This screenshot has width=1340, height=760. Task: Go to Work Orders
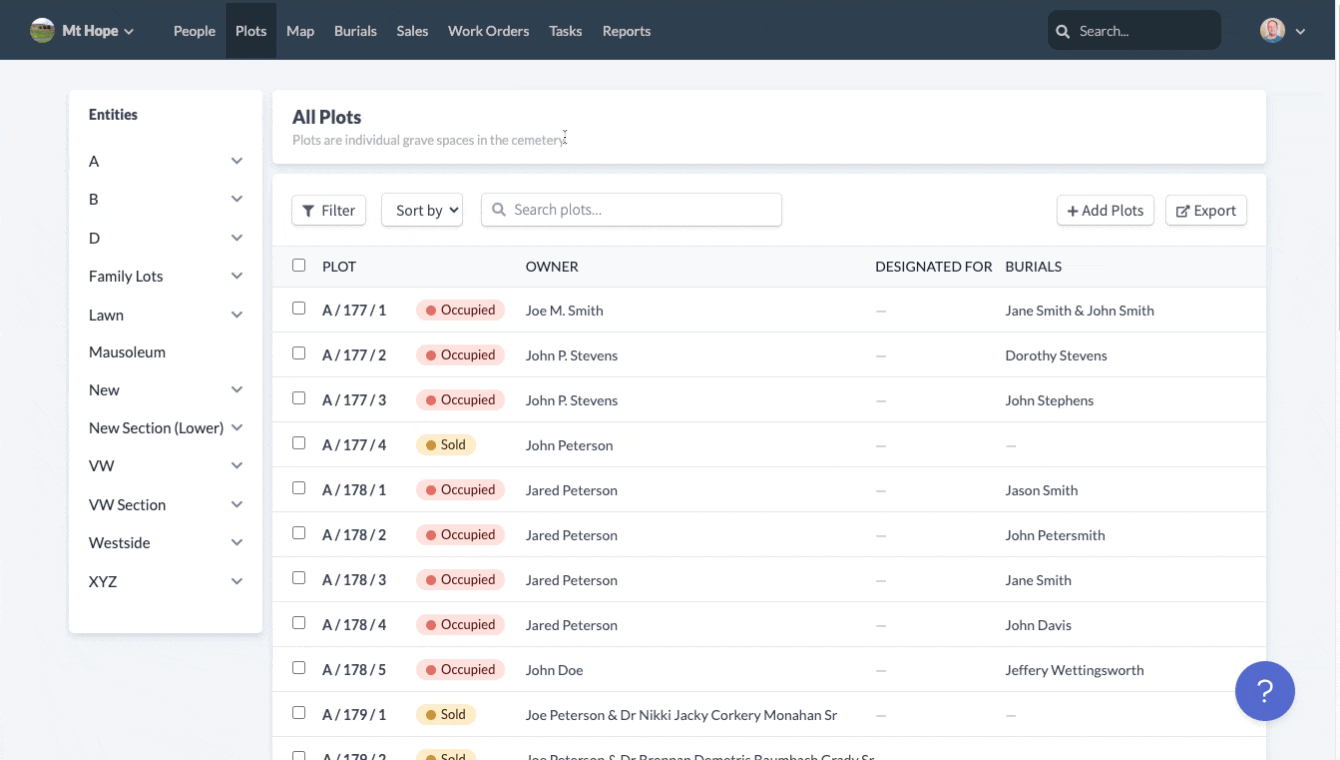coord(488,31)
